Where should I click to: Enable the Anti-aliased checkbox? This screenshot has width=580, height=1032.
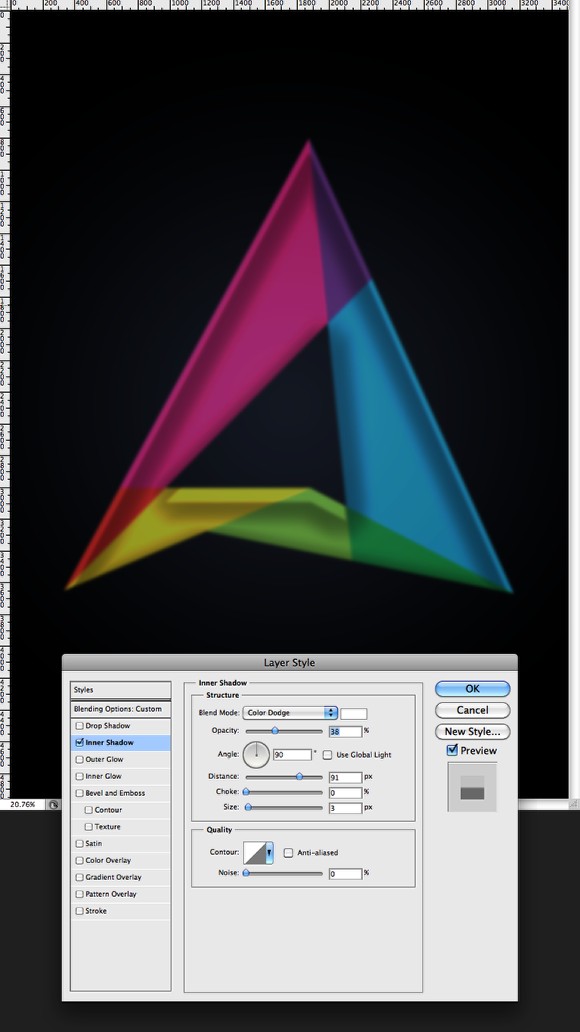click(x=288, y=852)
